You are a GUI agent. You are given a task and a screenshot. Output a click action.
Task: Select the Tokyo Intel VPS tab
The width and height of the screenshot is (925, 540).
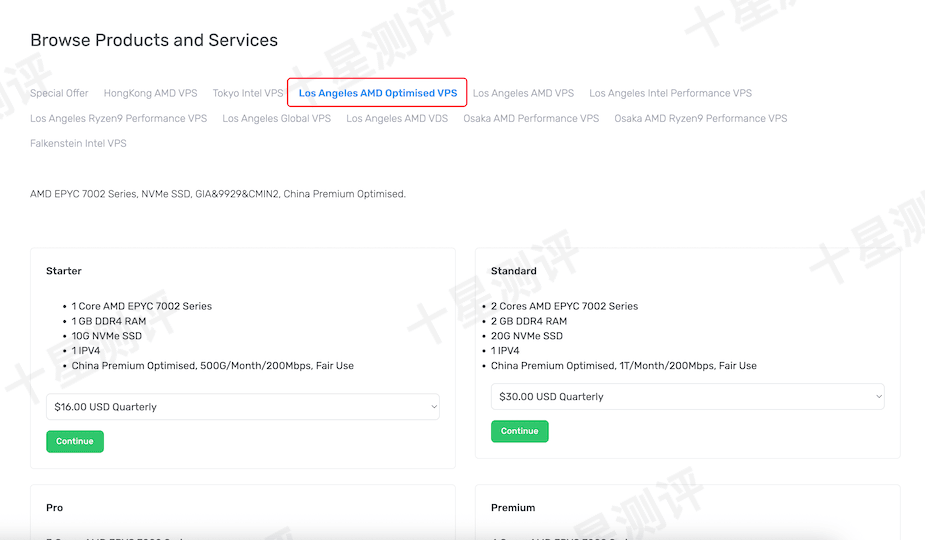[247, 93]
